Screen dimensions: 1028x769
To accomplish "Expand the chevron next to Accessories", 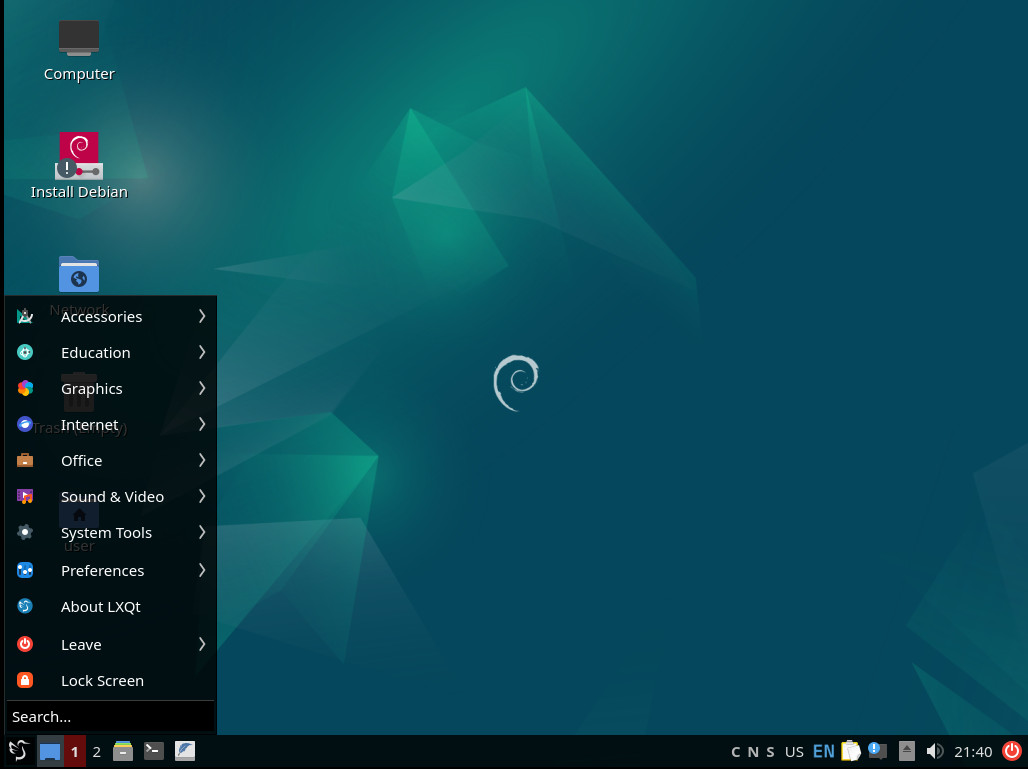I will (202, 317).
